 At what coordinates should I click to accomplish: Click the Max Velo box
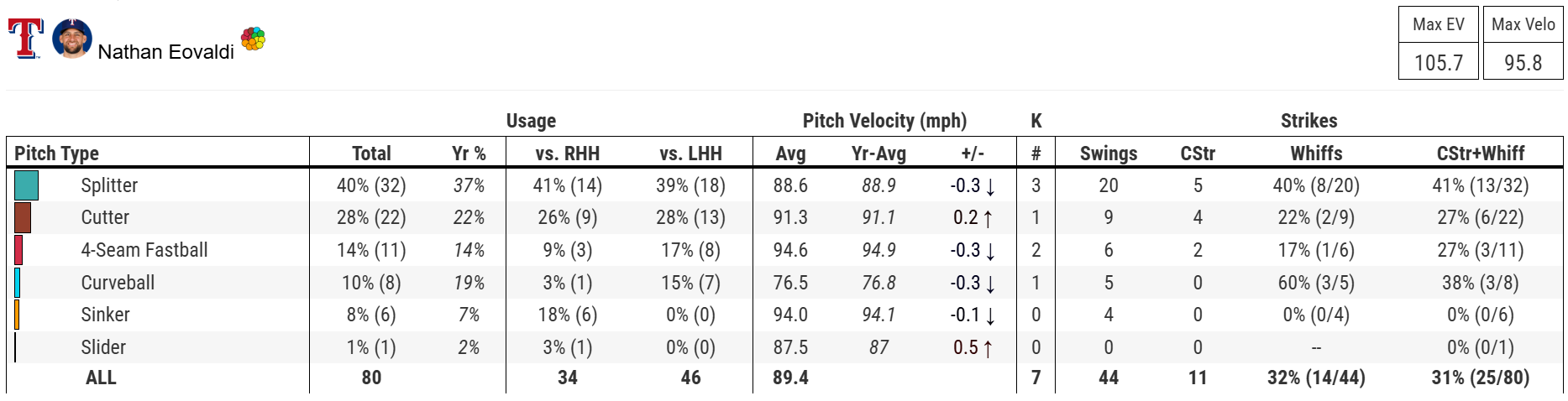(x=1523, y=44)
